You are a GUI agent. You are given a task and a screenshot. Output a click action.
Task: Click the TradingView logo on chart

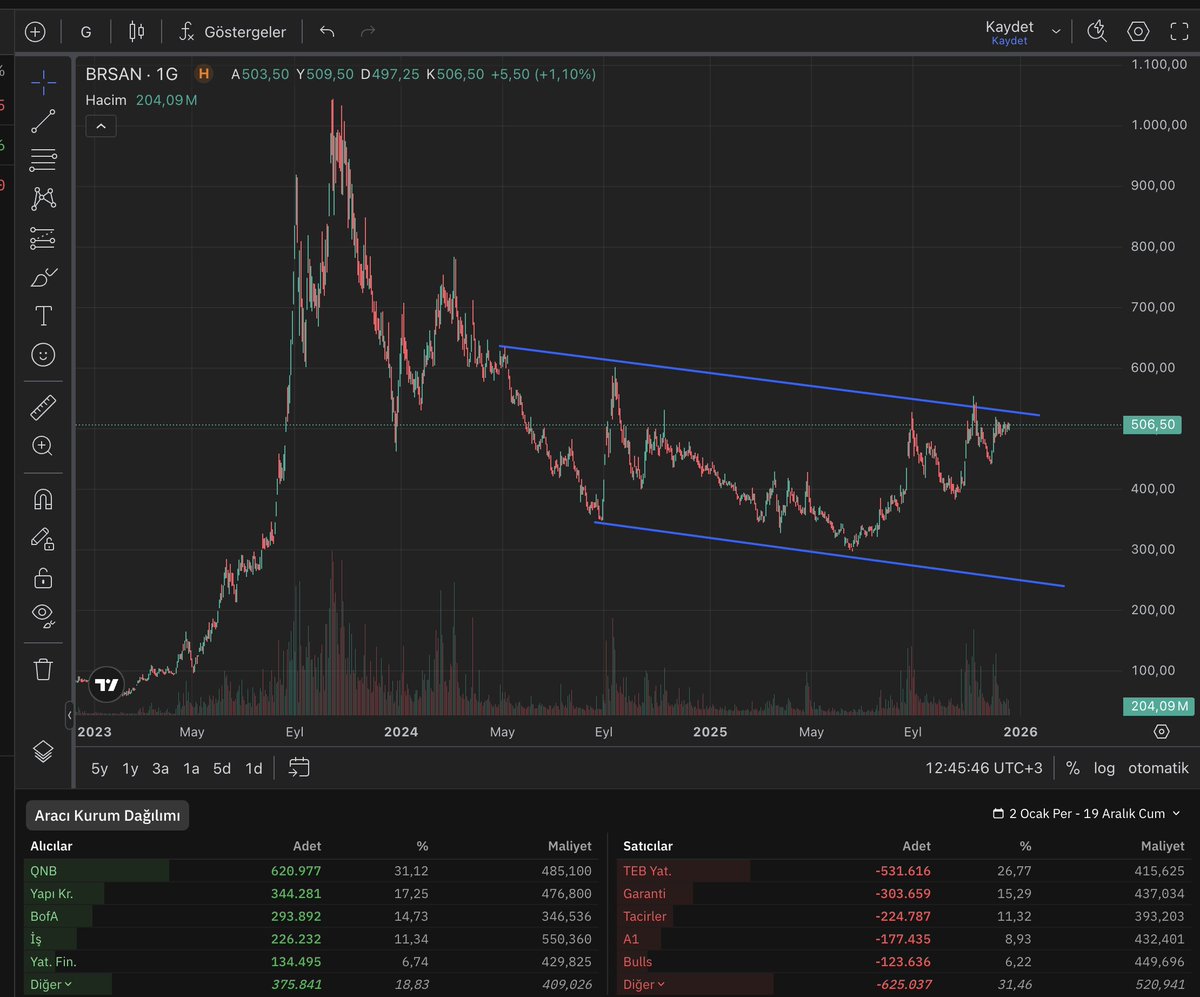[105, 686]
